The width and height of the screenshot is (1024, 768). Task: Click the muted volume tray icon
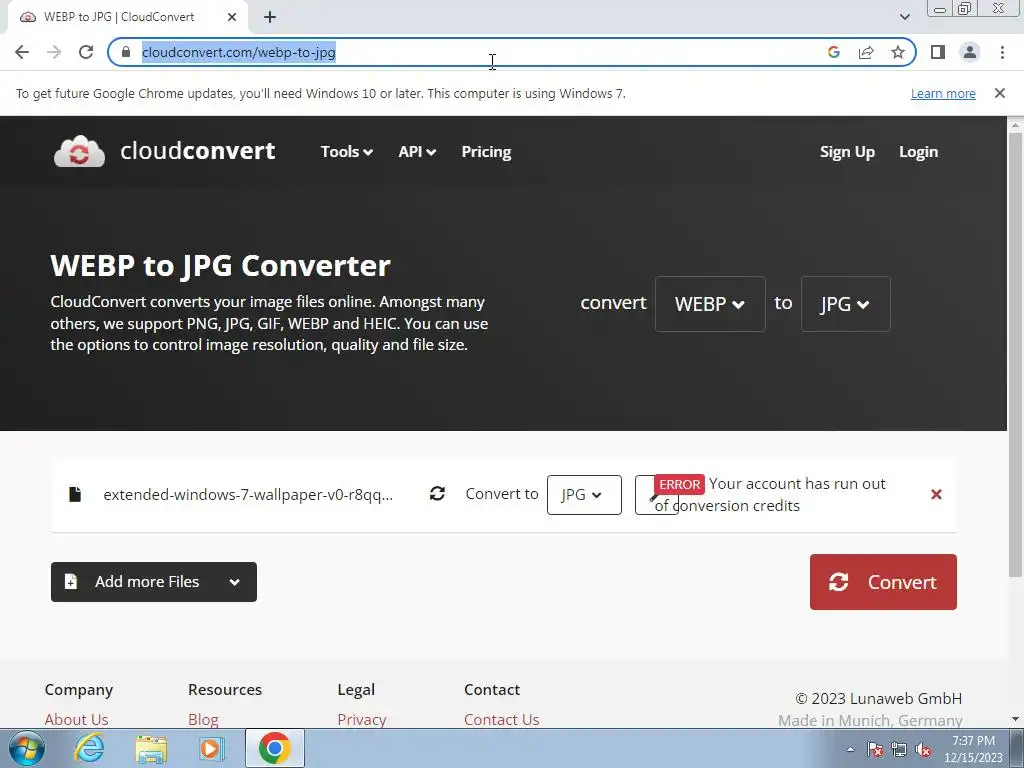[x=923, y=749]
